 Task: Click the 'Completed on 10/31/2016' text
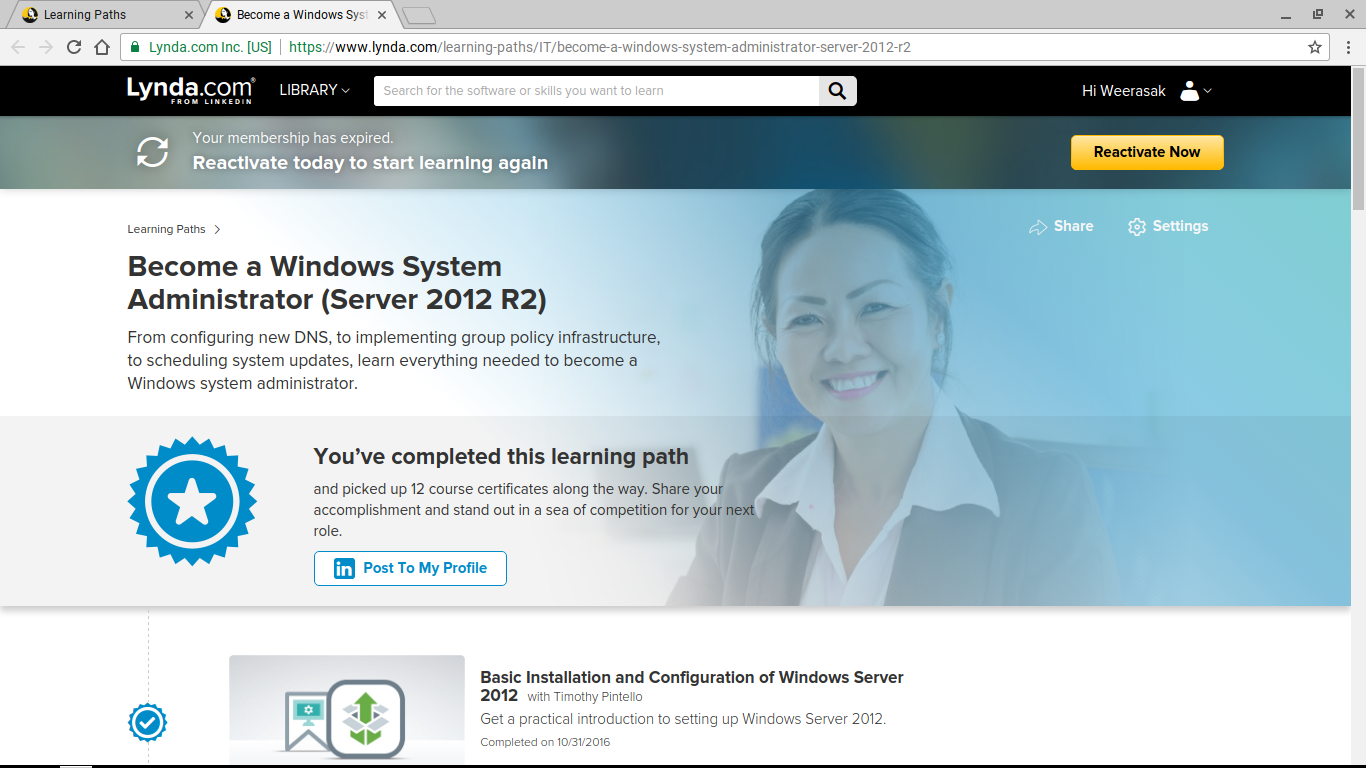tap(545, 742)
